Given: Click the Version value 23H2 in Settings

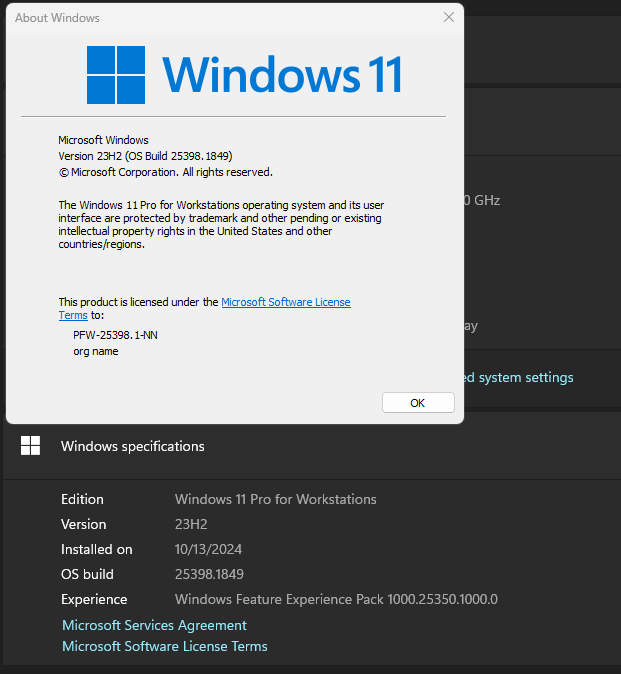Looking at the screenshot, I should click(191, 524).
